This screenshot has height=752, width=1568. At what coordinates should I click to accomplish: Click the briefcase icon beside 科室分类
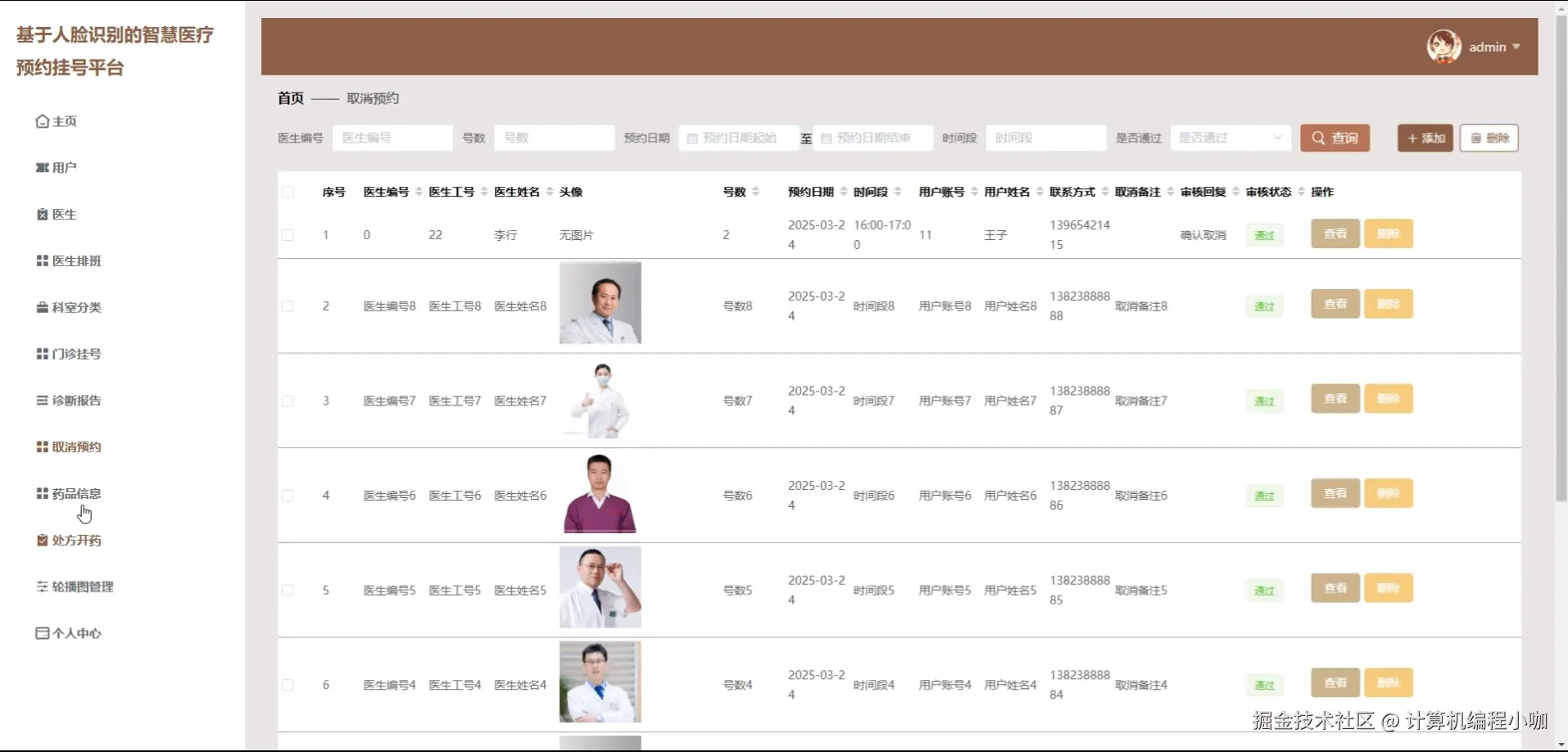tap(42, 307)
